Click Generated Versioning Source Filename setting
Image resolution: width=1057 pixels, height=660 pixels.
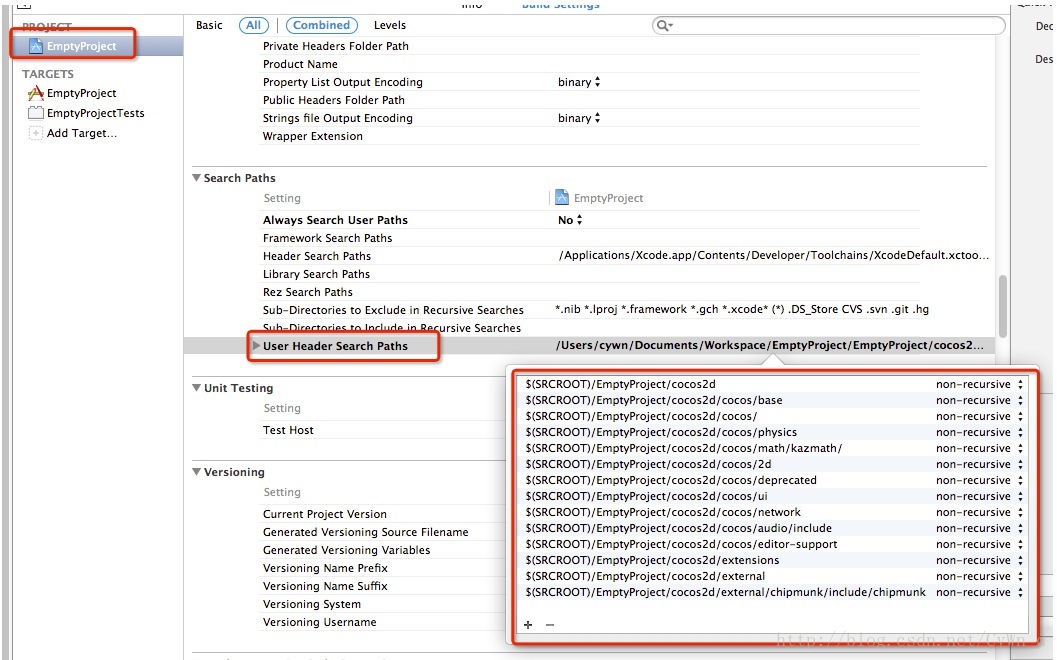tap(365, 532)
